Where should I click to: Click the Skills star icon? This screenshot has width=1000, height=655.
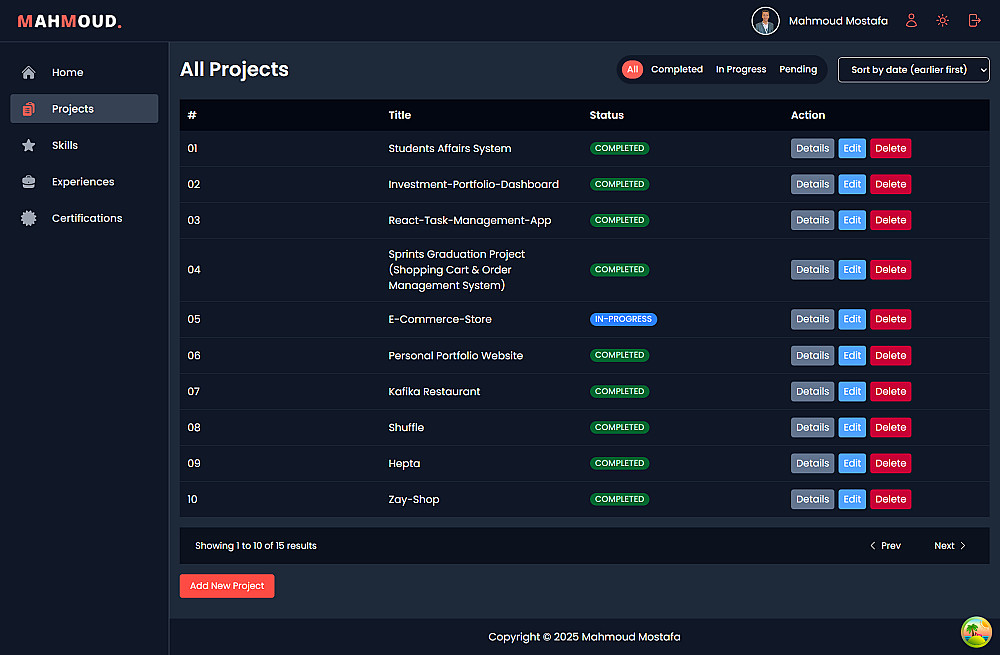click(x=29, y=145)
